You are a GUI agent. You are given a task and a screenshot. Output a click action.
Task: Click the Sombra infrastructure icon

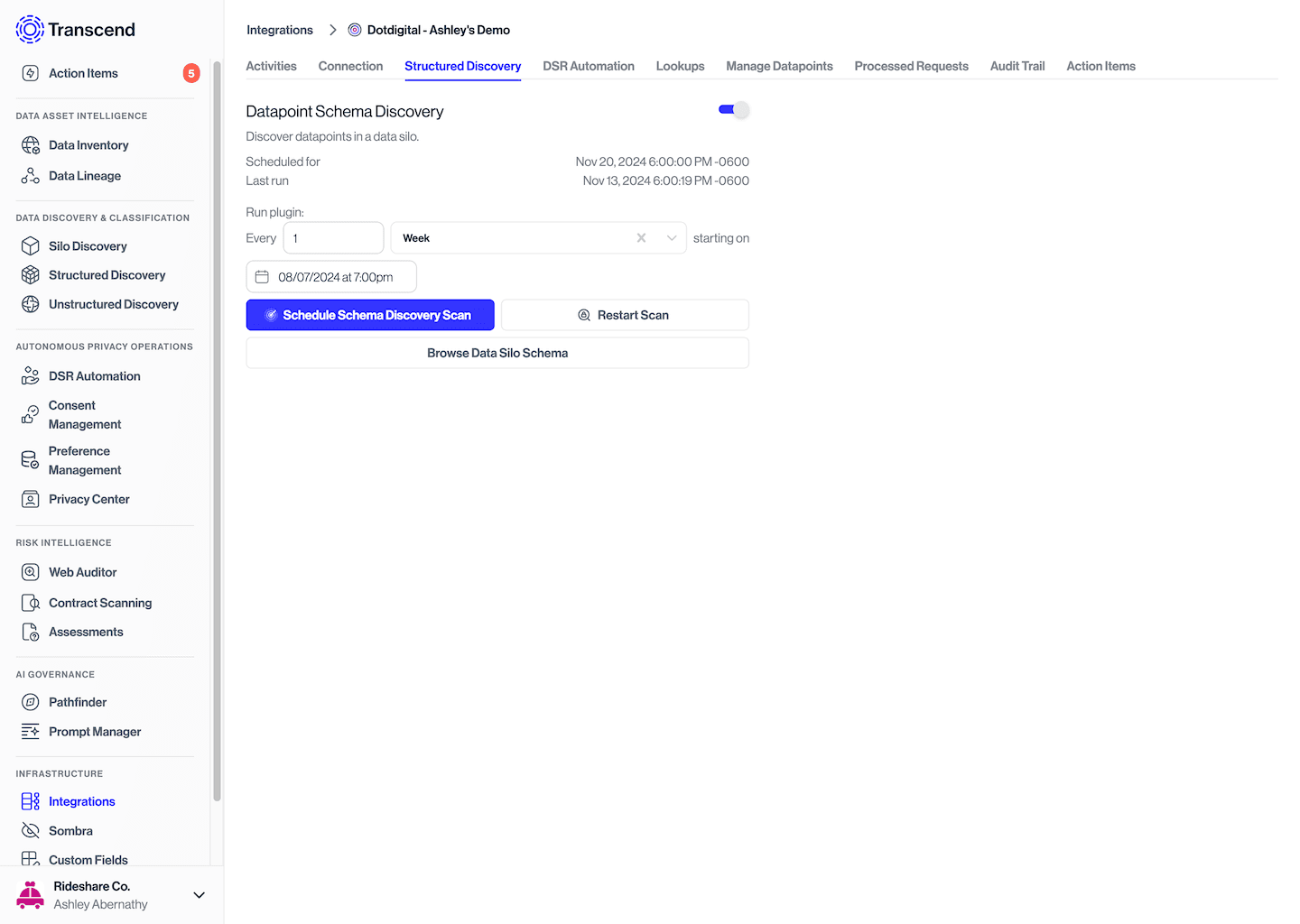pyautogui.click(x=30, y=830)
